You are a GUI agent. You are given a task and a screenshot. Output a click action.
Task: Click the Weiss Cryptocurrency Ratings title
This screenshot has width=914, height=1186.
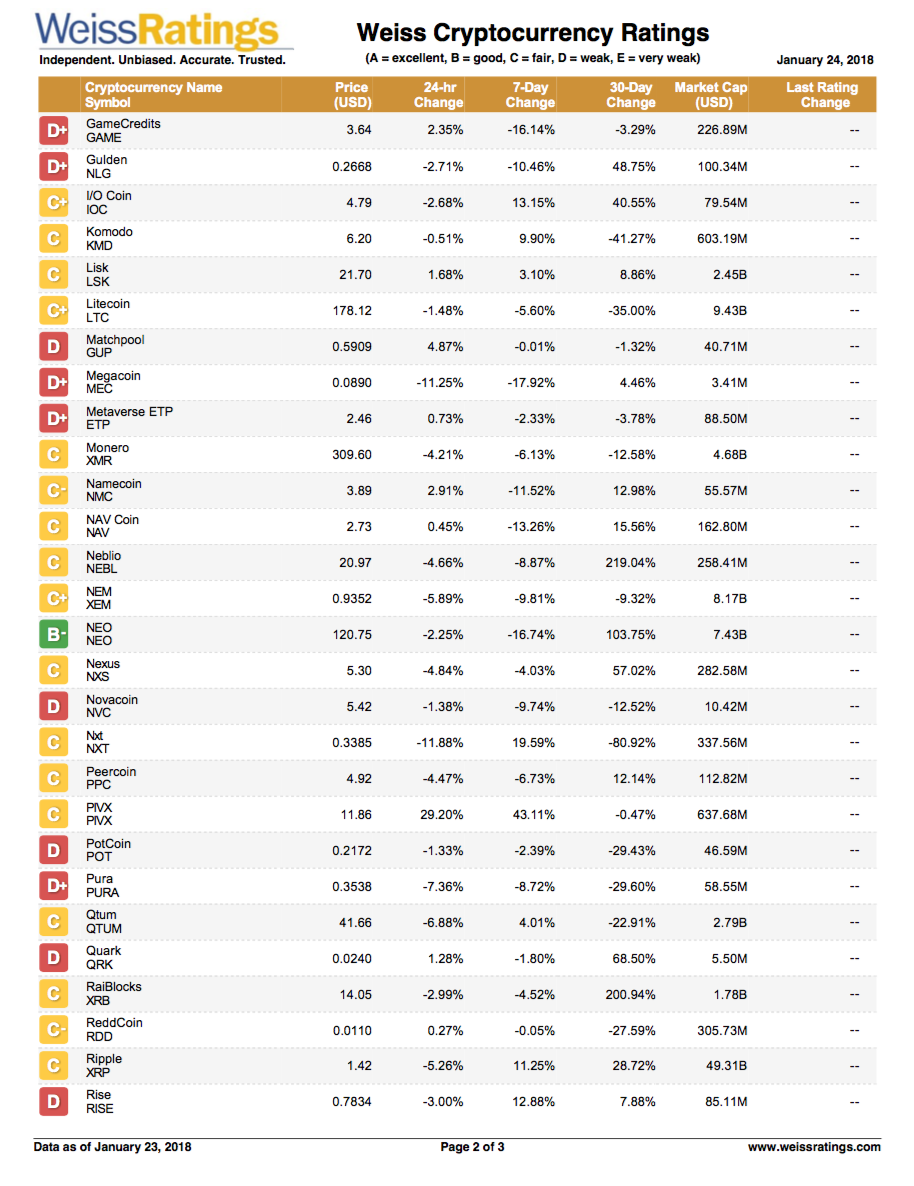532,34
